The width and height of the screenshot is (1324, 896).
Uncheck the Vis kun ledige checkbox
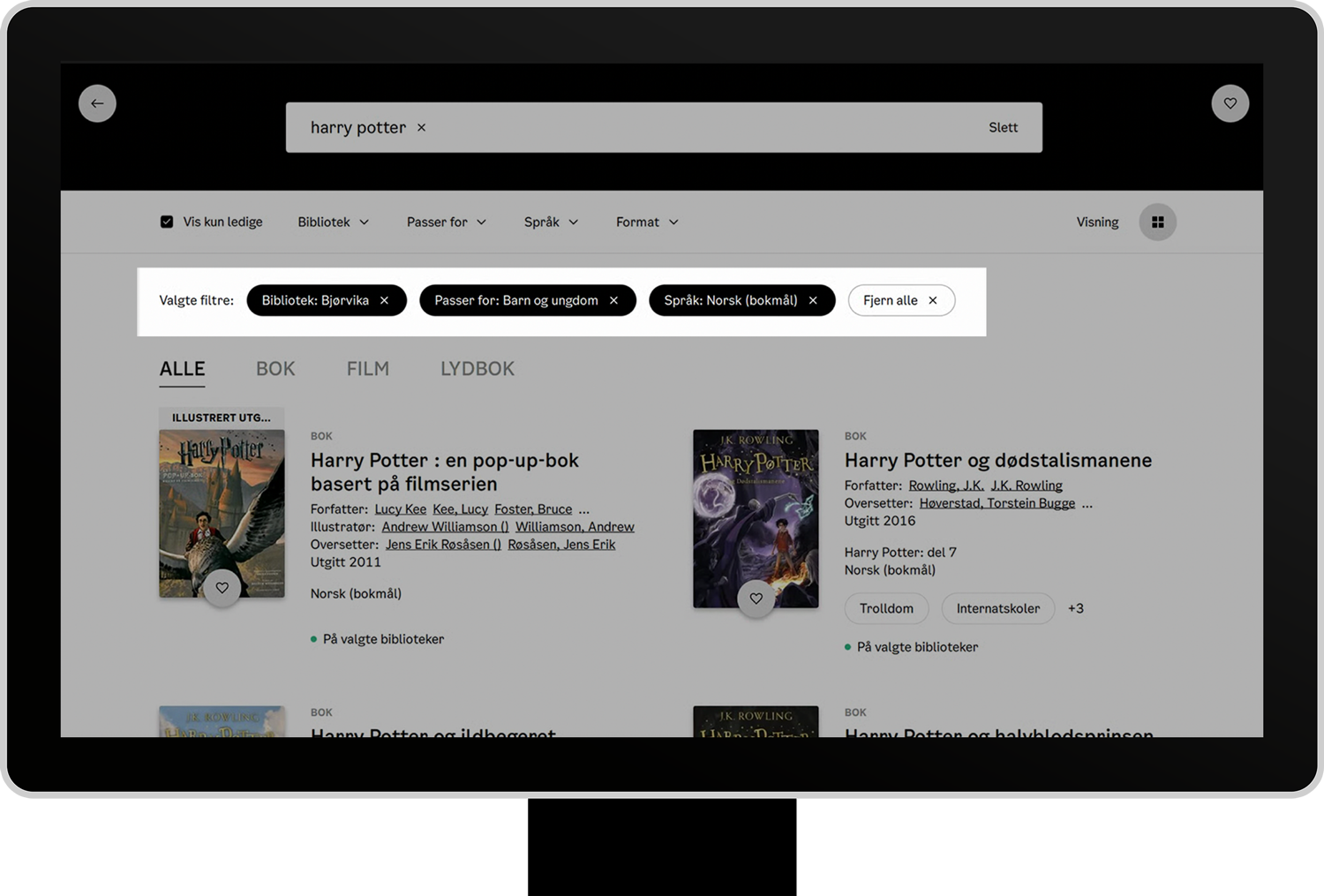click(167, 222)
